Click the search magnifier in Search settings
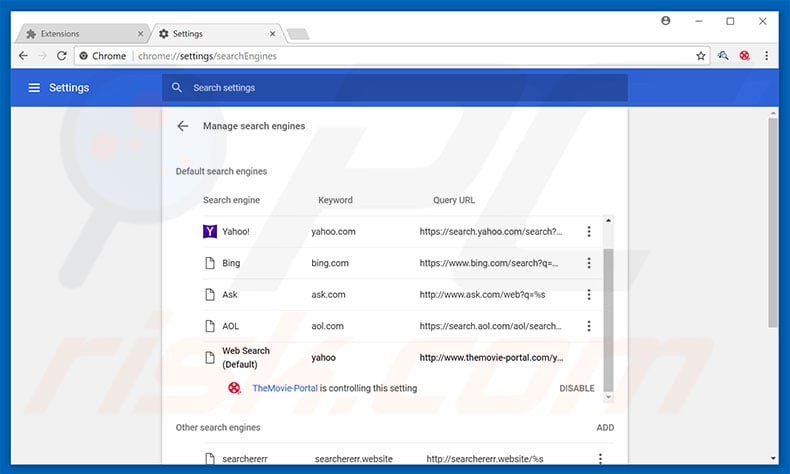 (x=176, y=88)
